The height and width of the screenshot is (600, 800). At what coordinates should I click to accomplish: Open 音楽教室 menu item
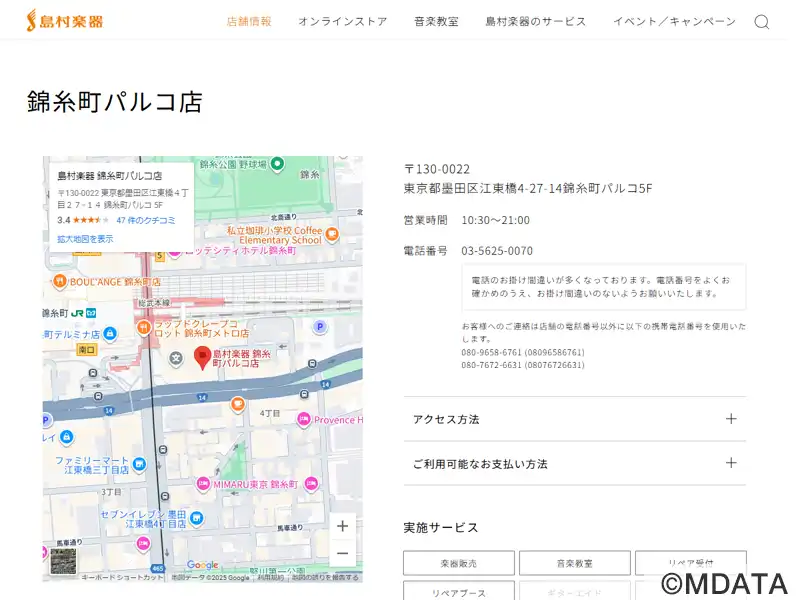point(436,21)
